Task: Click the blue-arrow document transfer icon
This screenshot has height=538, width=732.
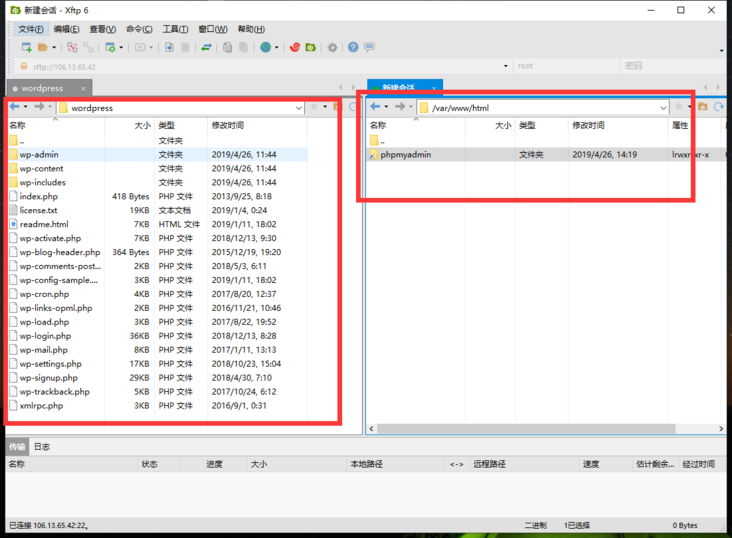Action: (169, 47)
